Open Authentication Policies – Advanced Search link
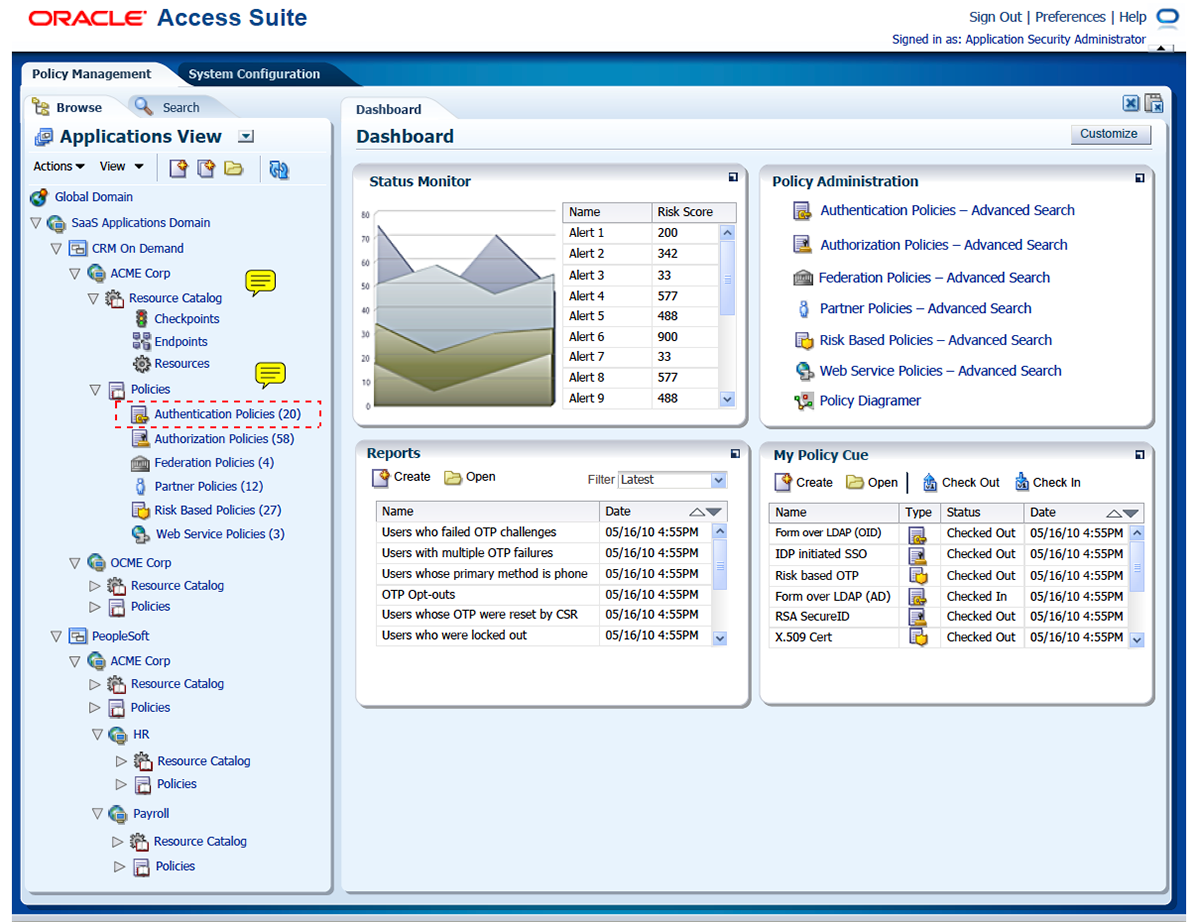1200x922 pixels. click(x=947, y=211)
